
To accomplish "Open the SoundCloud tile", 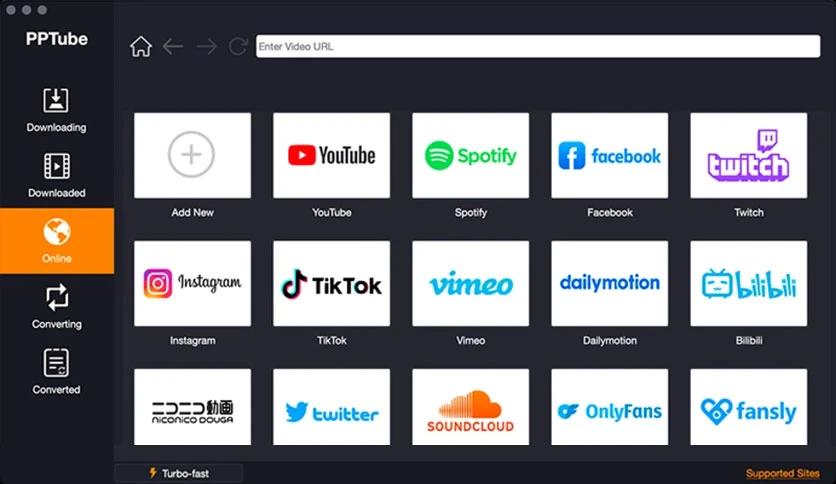I will tap(470, 408).
